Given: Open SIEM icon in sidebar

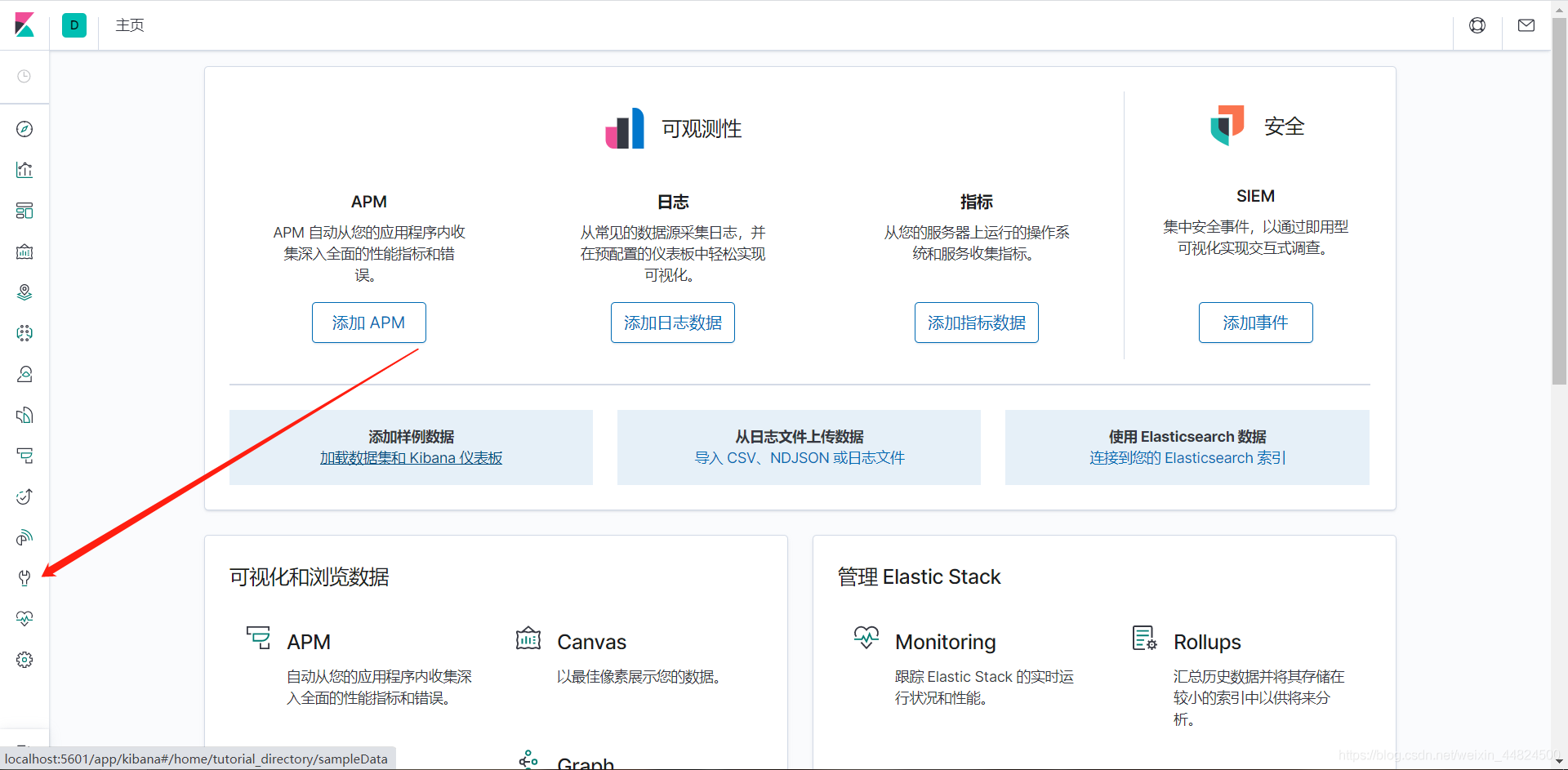Looking at the screenshot, I should (x=24, y=537).
